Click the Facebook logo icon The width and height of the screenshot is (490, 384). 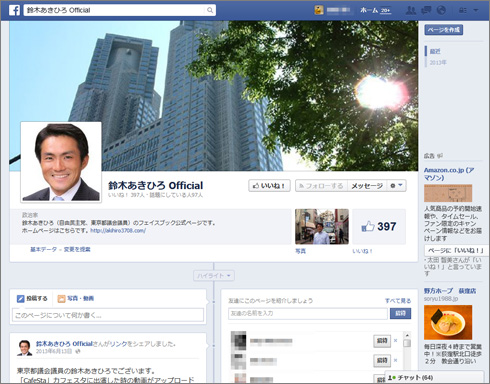[14, 10]
